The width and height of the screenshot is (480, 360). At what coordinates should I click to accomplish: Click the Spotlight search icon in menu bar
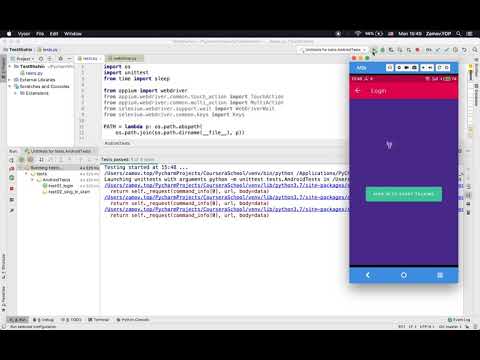pyautogui.click(x=459, y=34)
